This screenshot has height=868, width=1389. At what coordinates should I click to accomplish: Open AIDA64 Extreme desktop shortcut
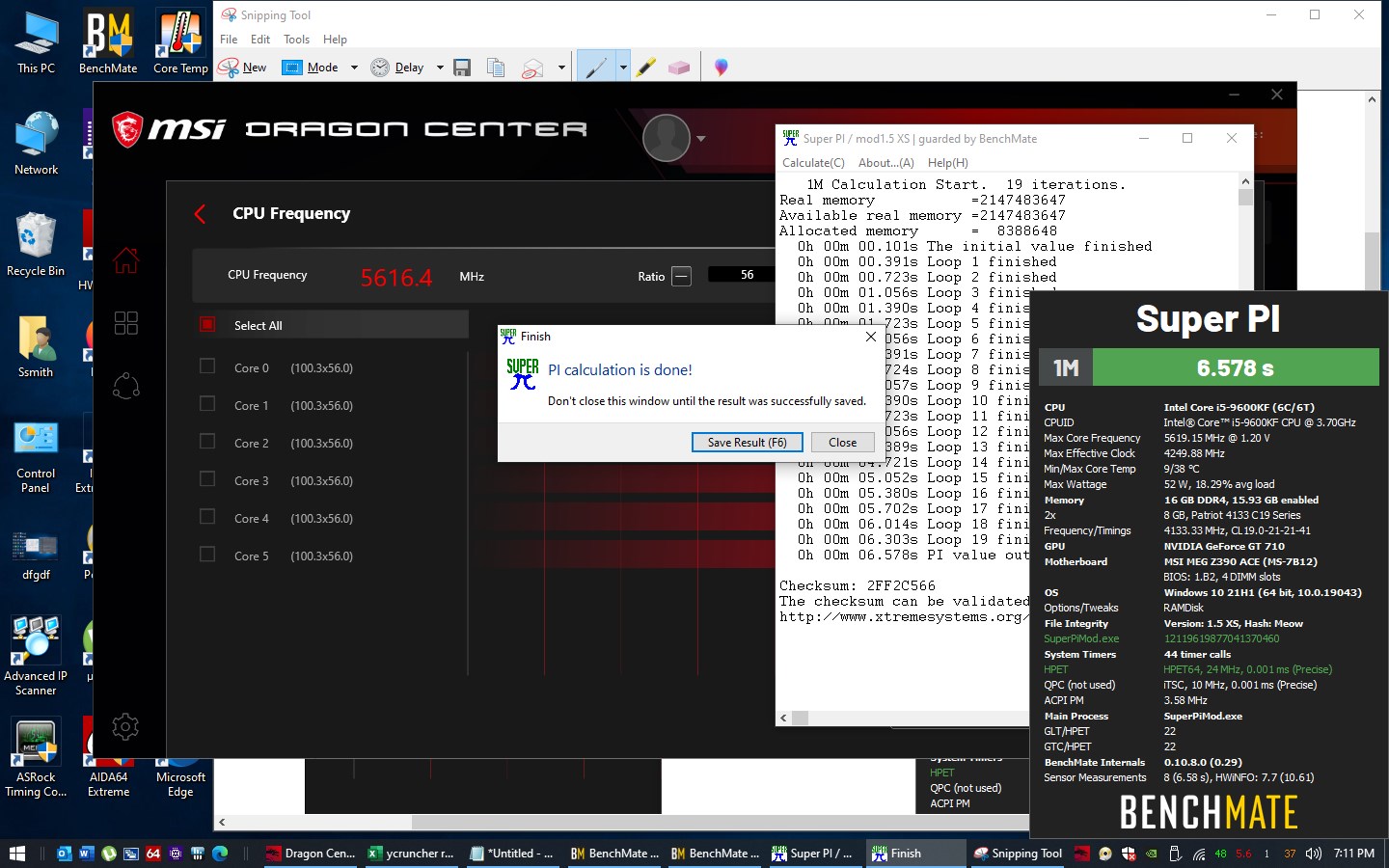point(108,757)
